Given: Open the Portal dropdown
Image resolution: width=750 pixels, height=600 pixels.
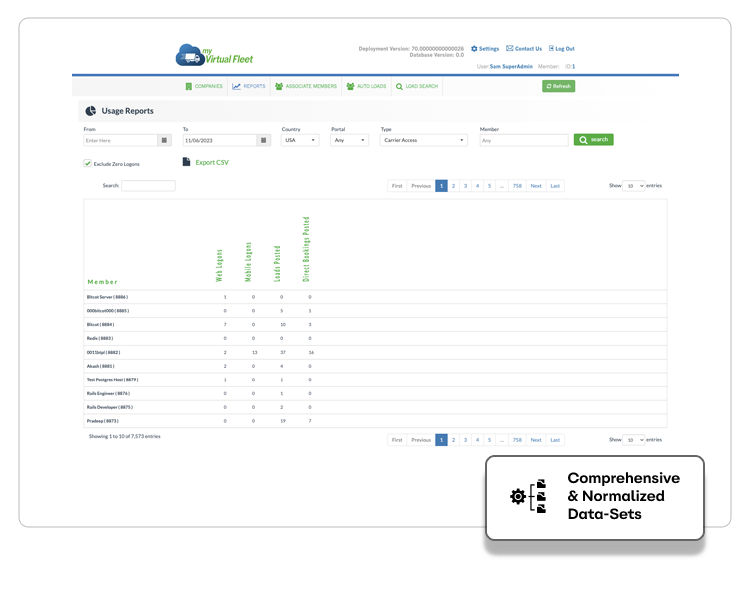Looking at the screenshot, I should 351,140.
